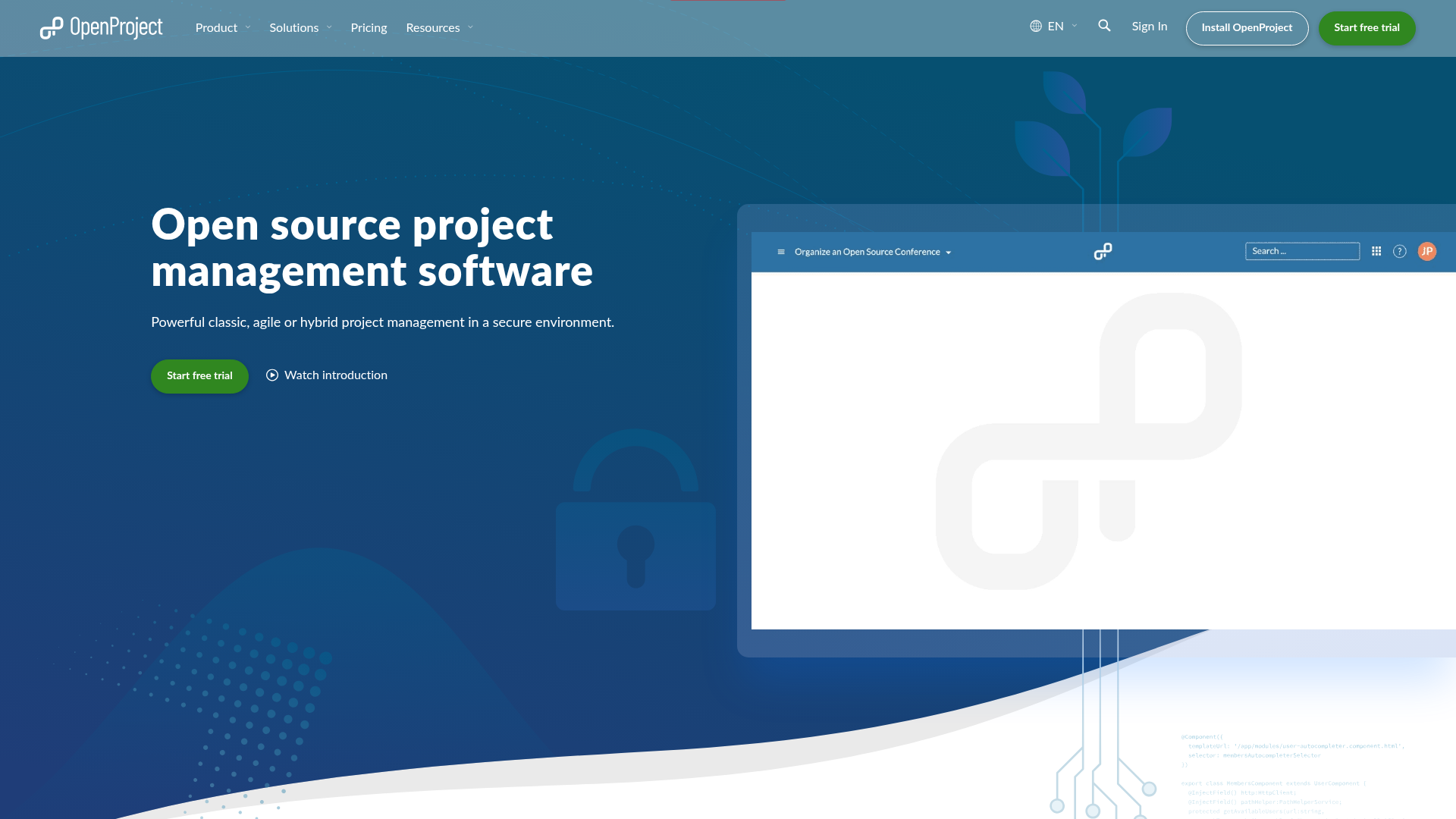Click the OpenProject logo in the header
The image size is (1456, 819).
tap(101, 27)
